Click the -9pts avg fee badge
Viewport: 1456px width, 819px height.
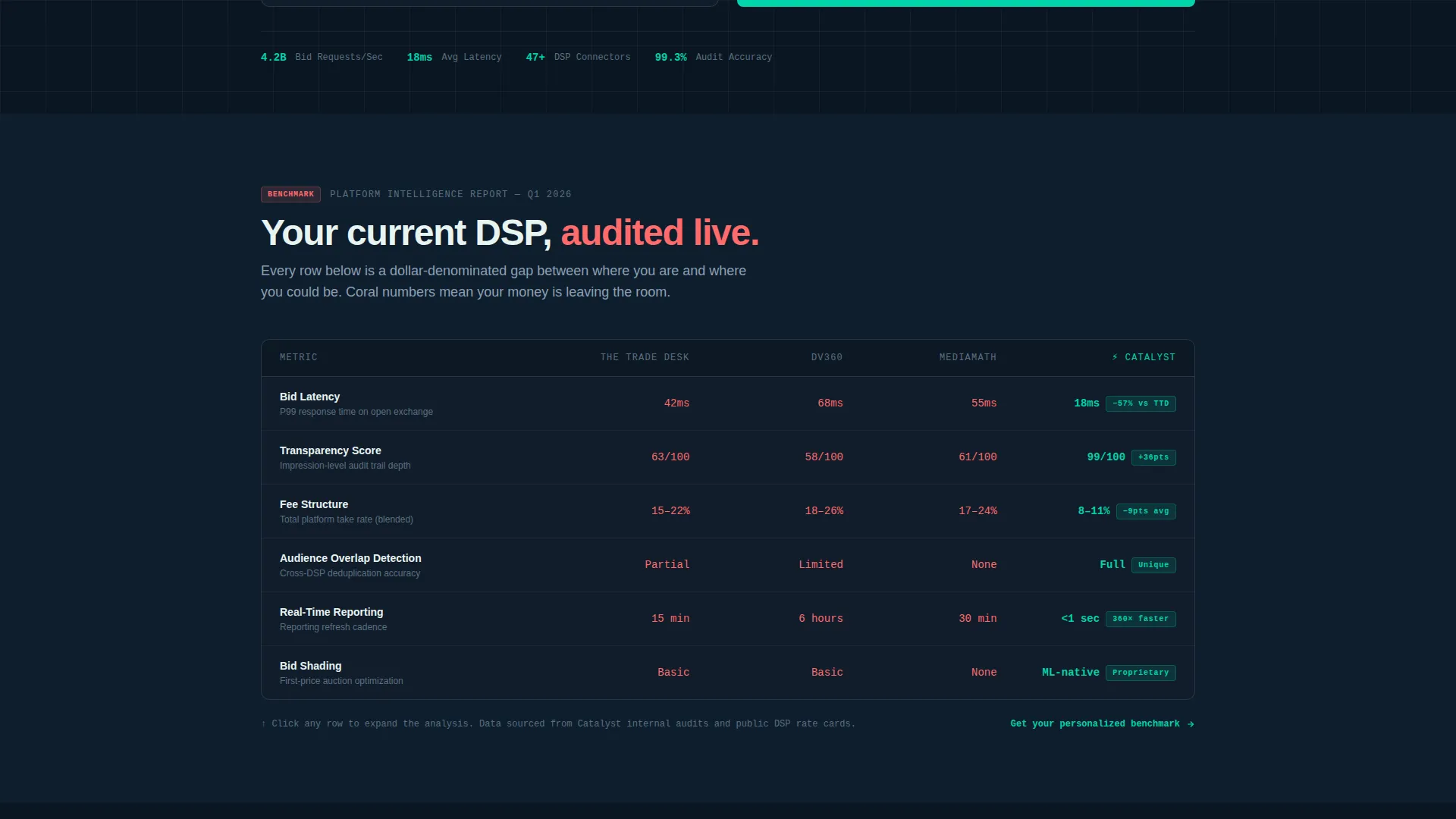click(1146, 511)
